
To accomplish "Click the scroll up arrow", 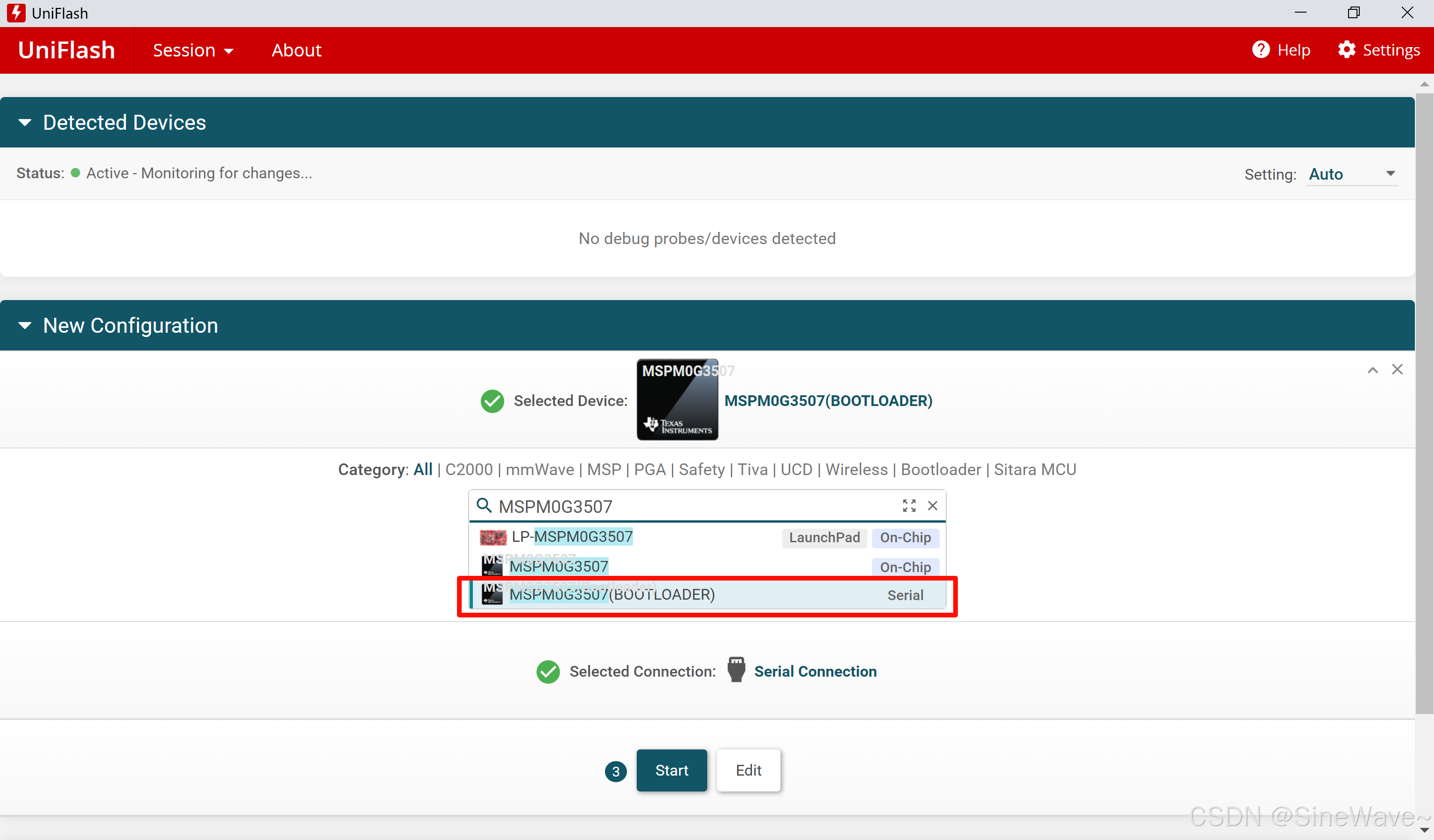I will click(1424, 84).
